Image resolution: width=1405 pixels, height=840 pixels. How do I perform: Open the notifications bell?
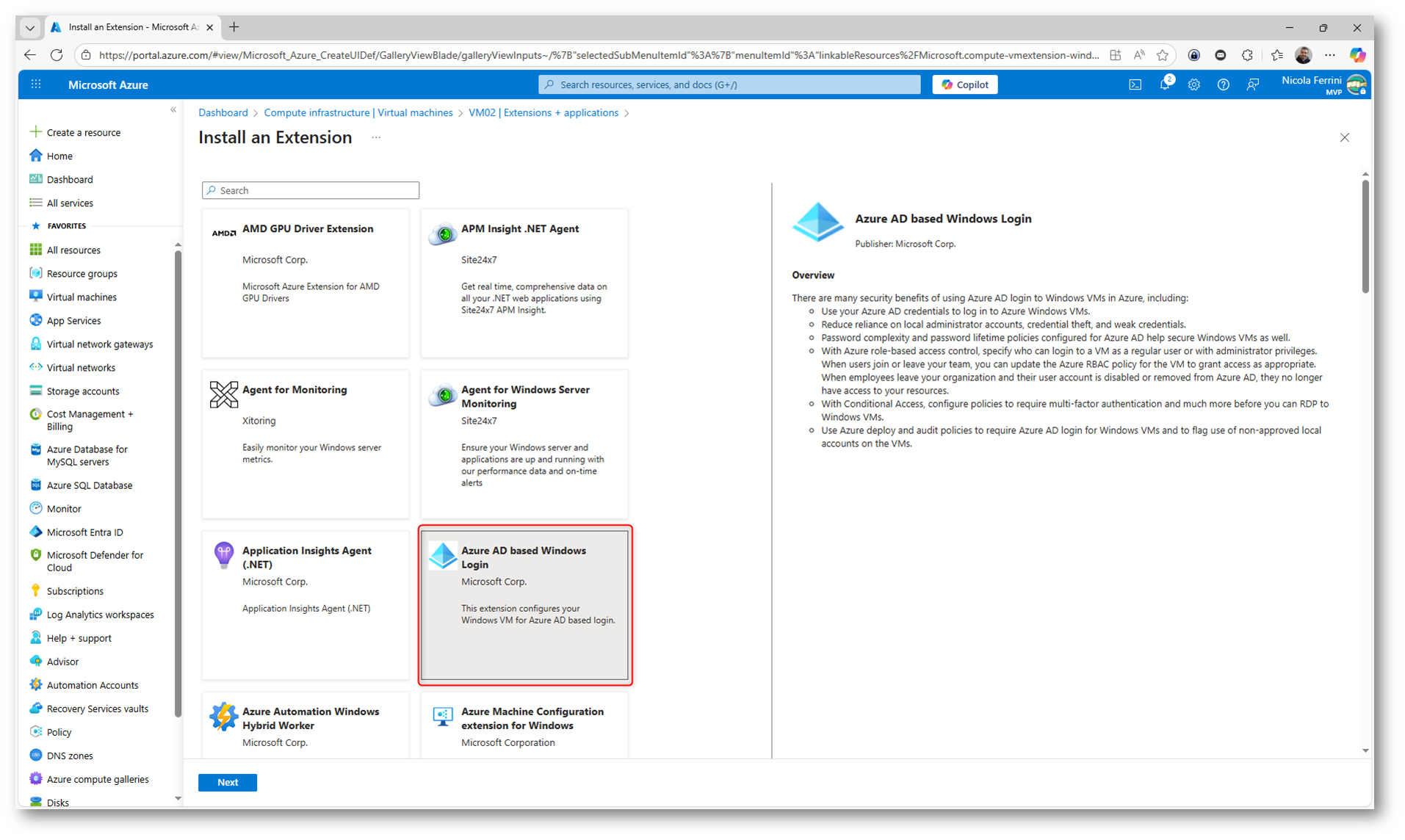click(x=1164, y=84)
